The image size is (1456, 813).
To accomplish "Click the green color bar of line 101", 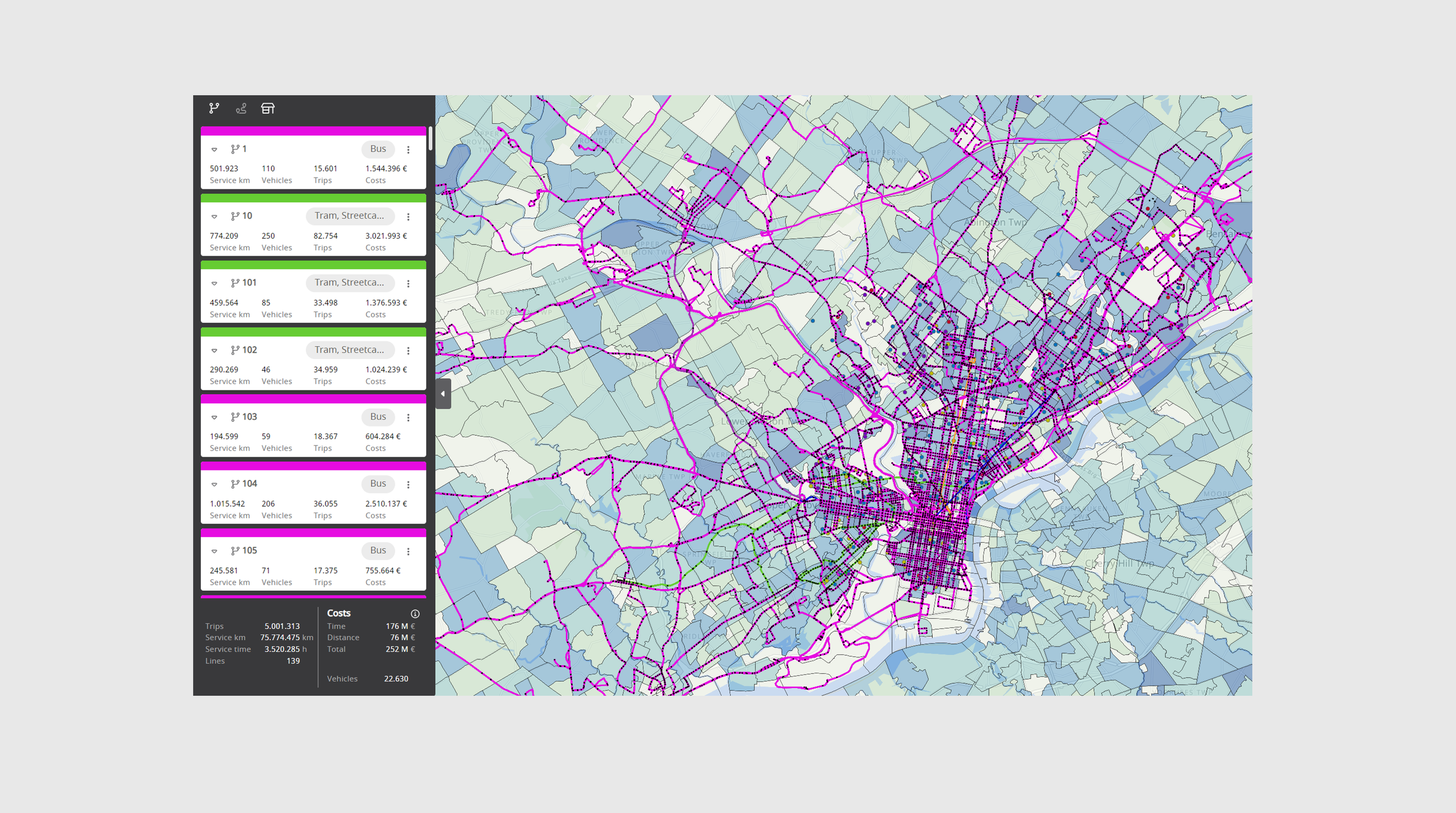I will [x=313, y=265].
